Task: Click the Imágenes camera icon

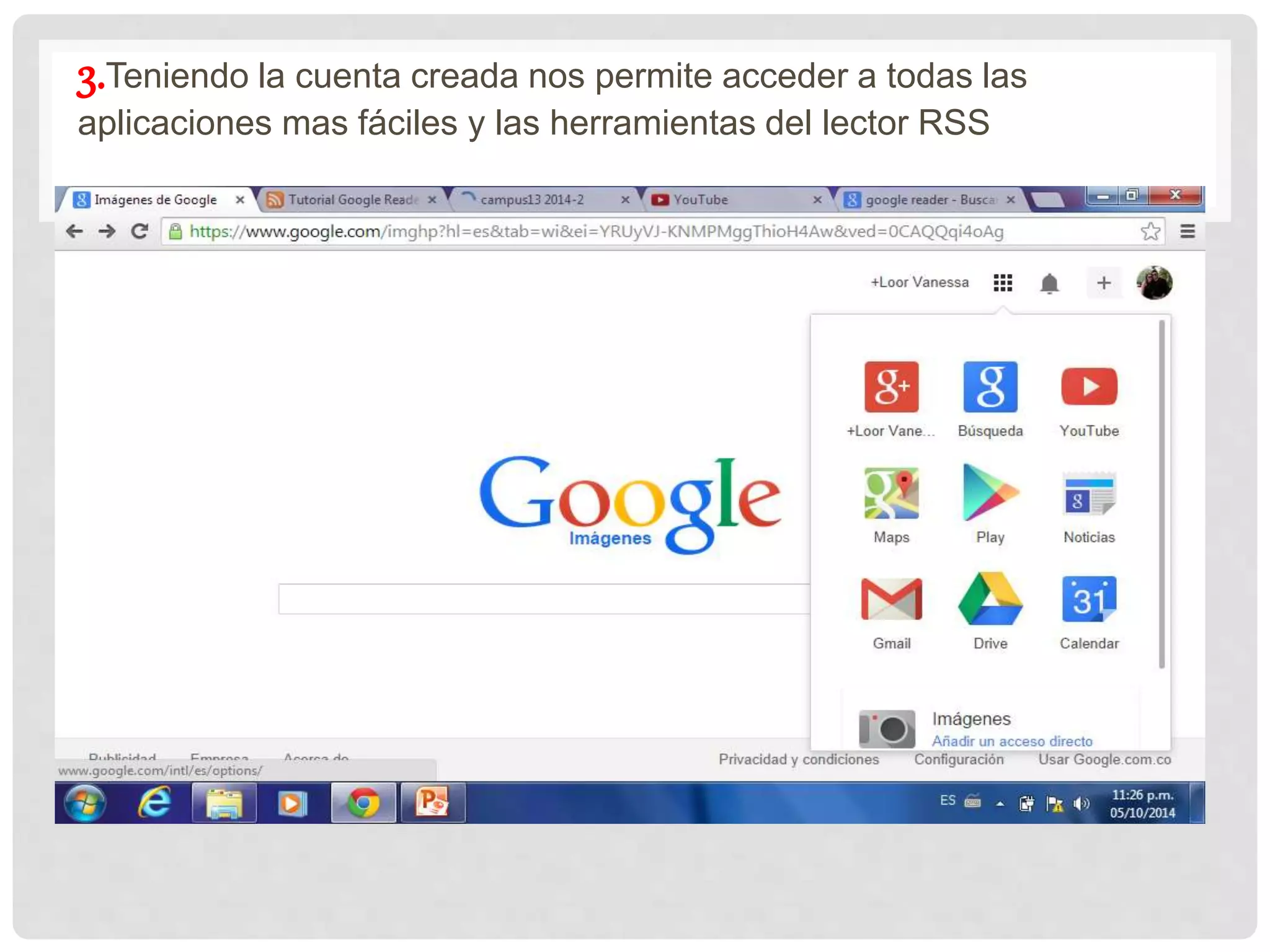Action: pyautogui.click(x=887, y=728)
